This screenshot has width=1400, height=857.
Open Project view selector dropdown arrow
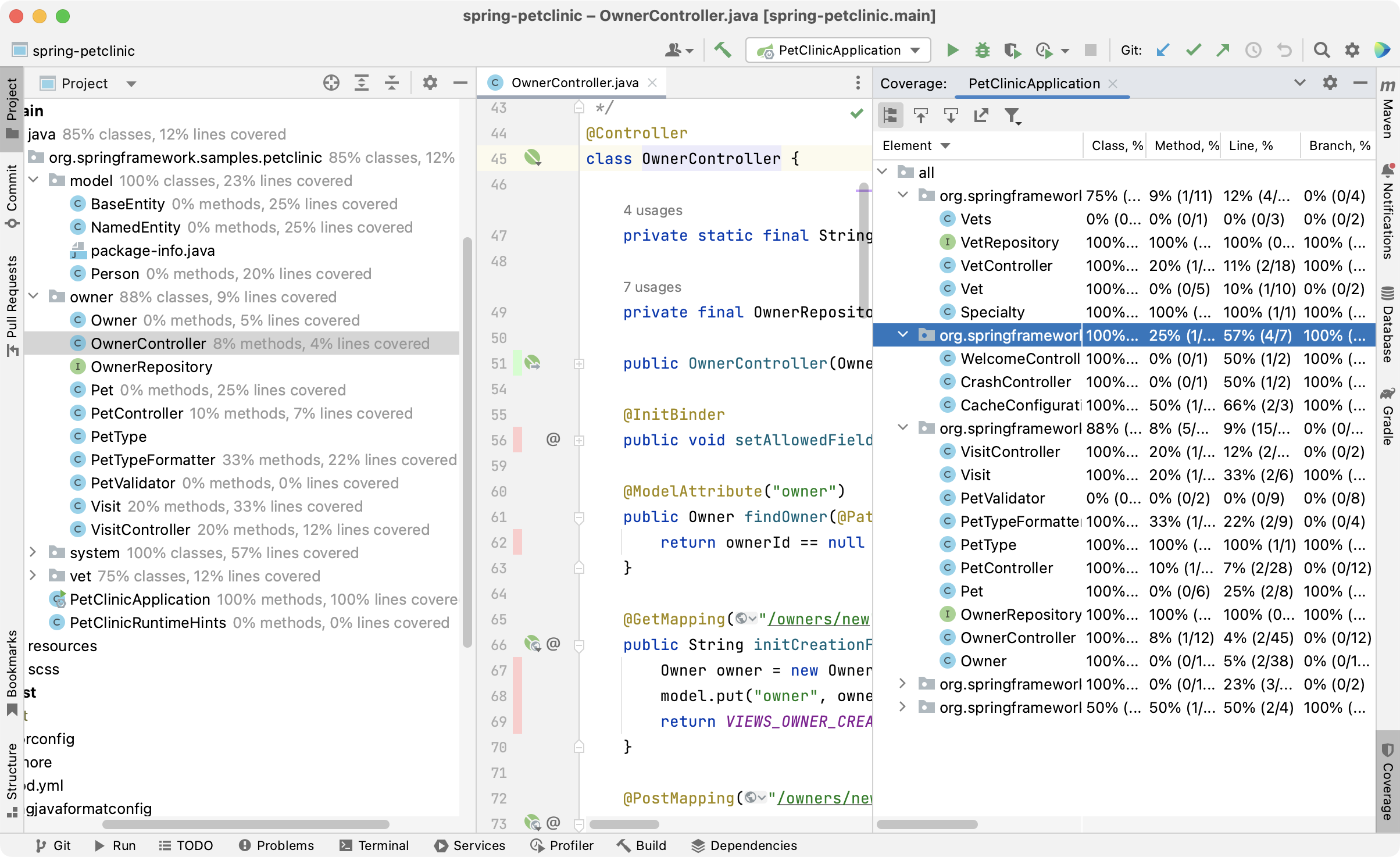pyautogui.click(x=131, y=84)
